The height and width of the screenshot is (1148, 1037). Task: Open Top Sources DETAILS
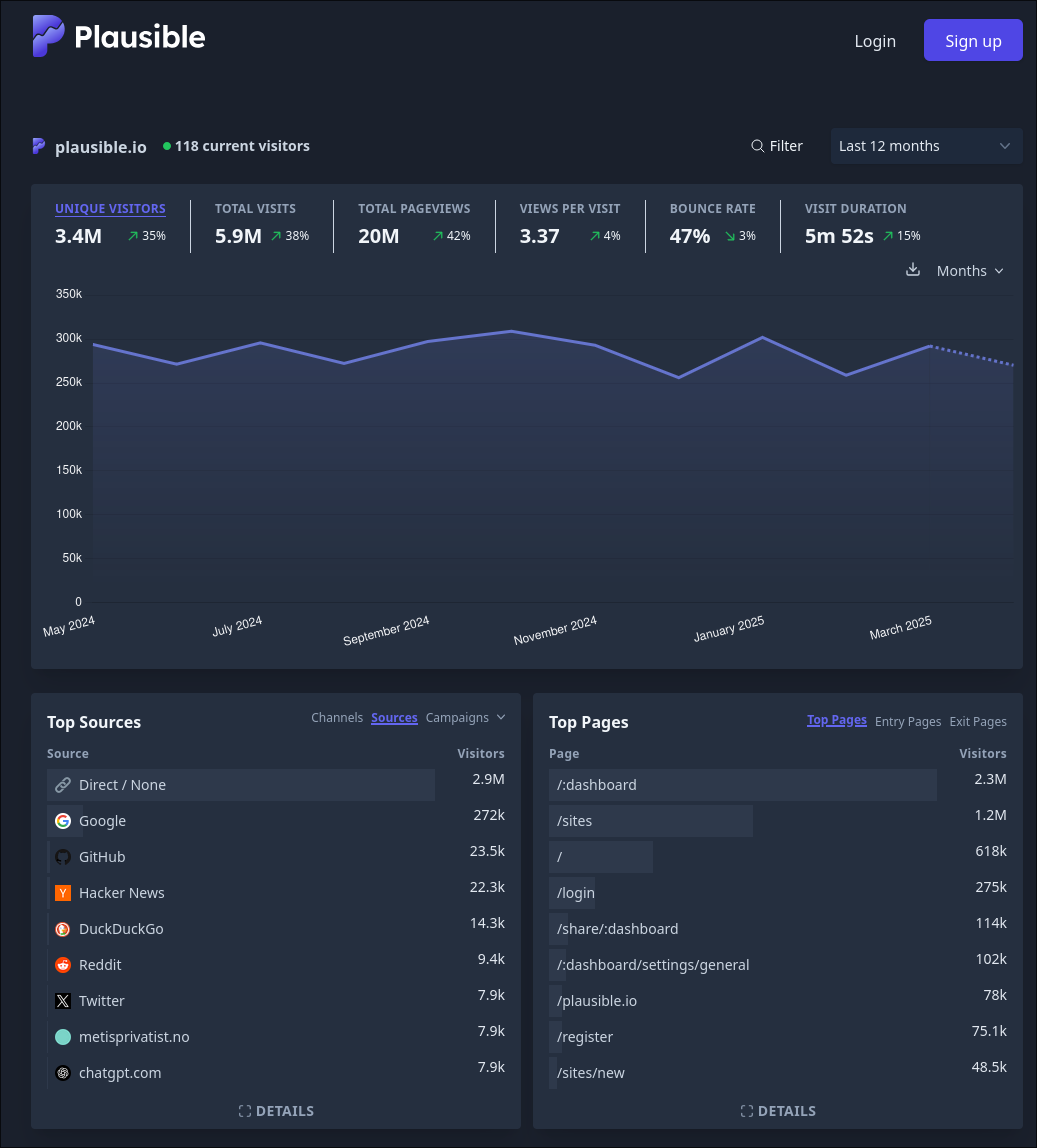(276, 1111)
